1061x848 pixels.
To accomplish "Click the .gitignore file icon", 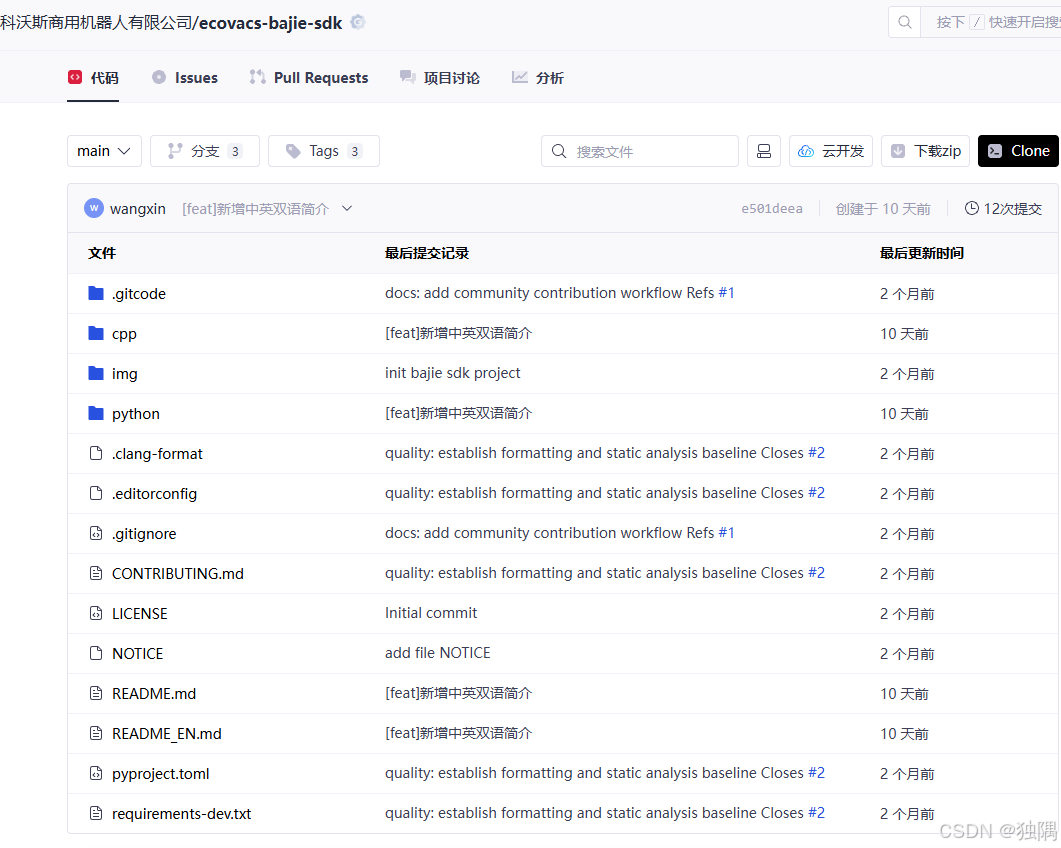I will [96, 533].
